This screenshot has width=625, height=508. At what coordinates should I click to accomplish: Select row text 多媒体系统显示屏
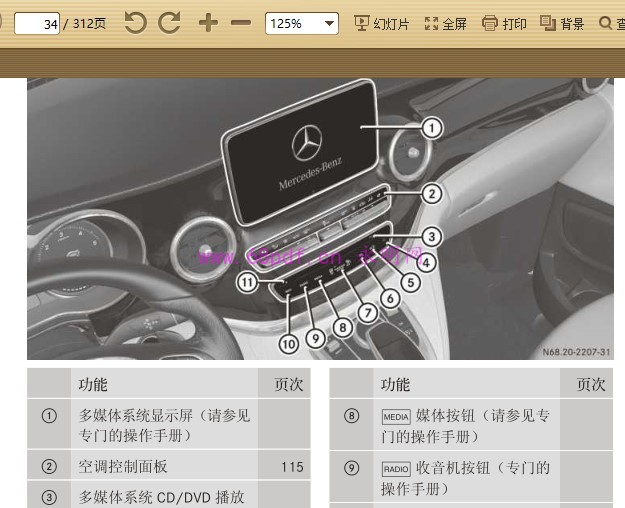coord(136,416)
